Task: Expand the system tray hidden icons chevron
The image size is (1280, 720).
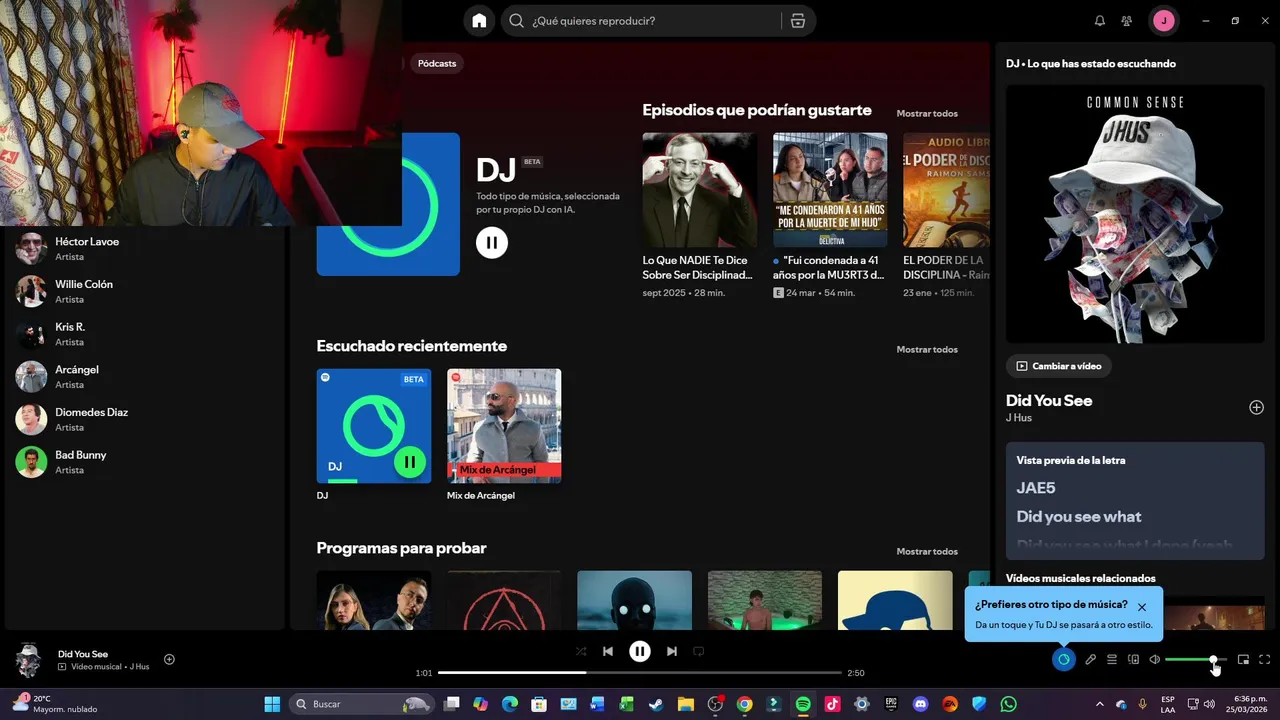Action: click(x=1100, y=704)
